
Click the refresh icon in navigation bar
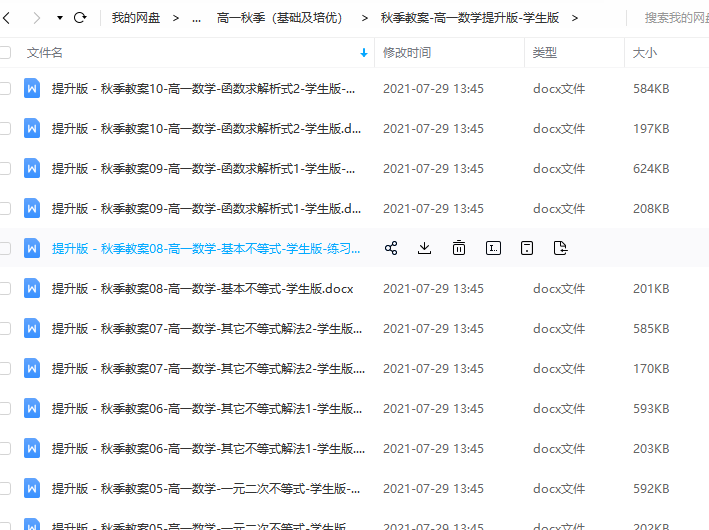point(80,18)
